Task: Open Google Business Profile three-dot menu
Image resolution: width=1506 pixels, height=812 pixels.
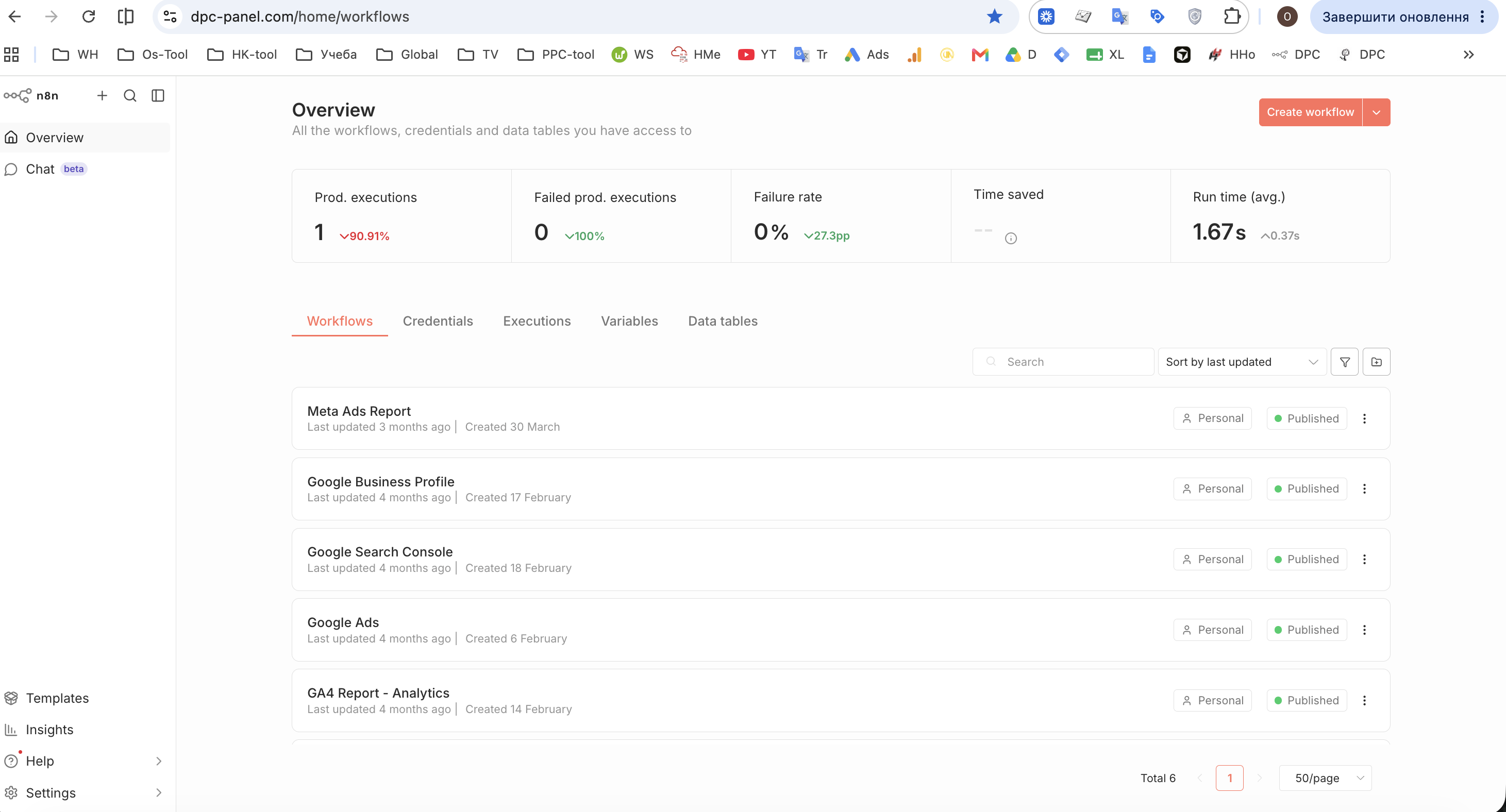Action: pos(1364,489)
